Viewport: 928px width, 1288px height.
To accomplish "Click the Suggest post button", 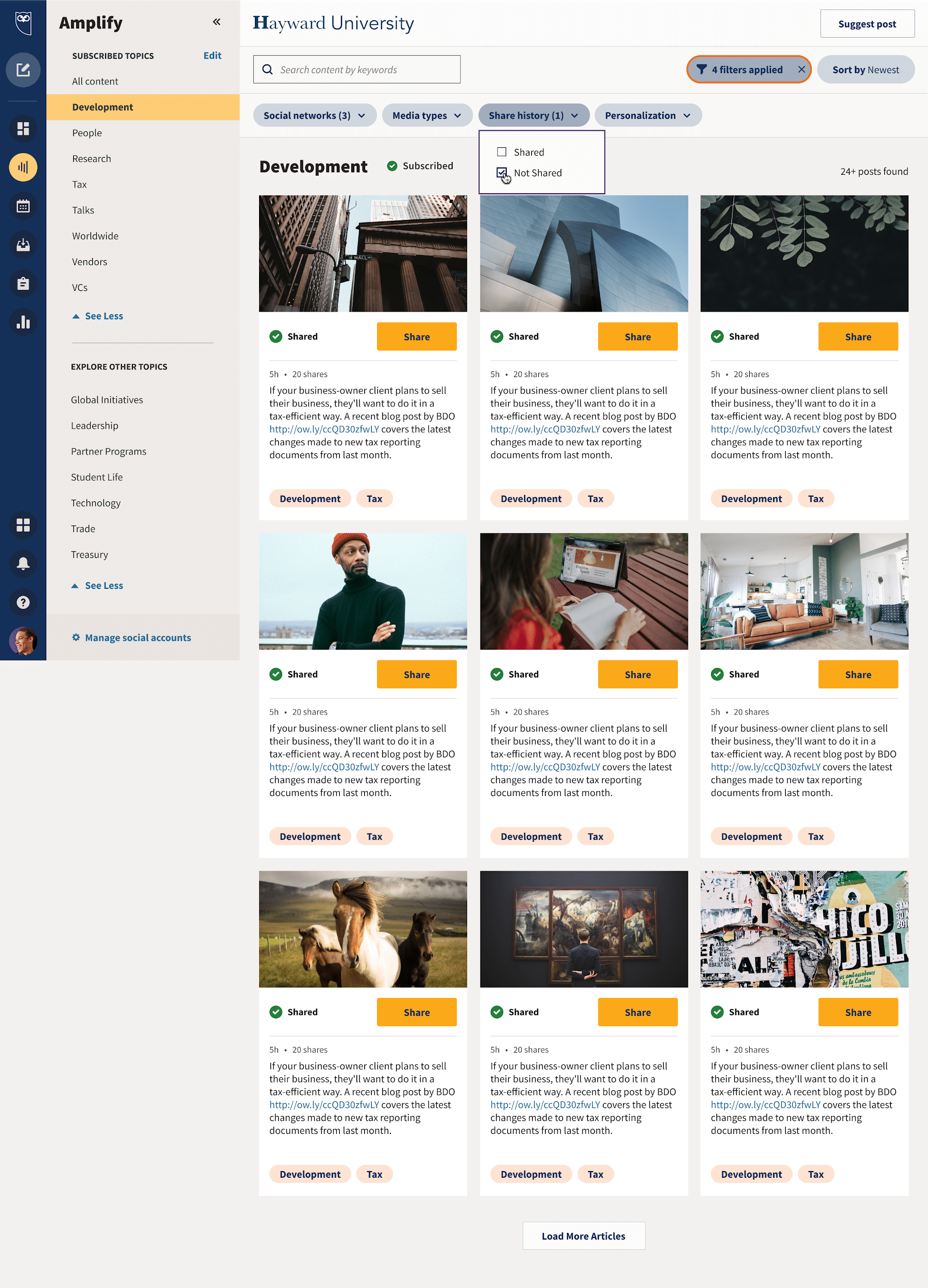I will pos(867,23).
